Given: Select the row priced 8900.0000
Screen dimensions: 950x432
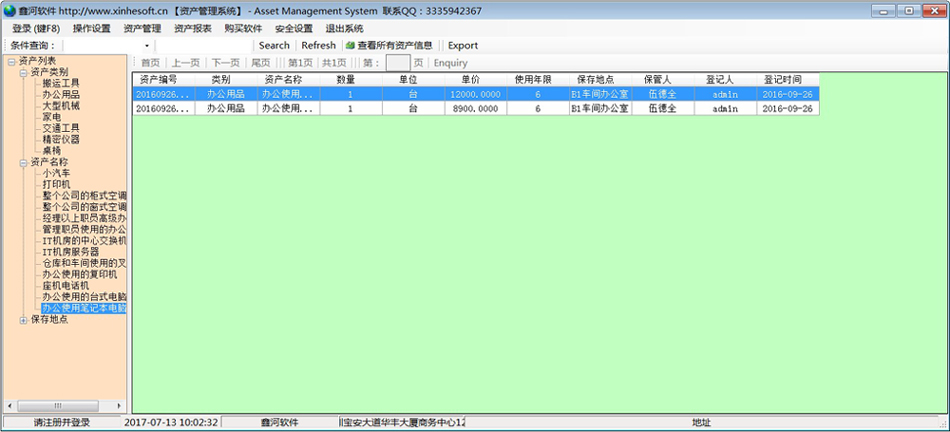Looking at the screenshot, I should click(476, 108).
